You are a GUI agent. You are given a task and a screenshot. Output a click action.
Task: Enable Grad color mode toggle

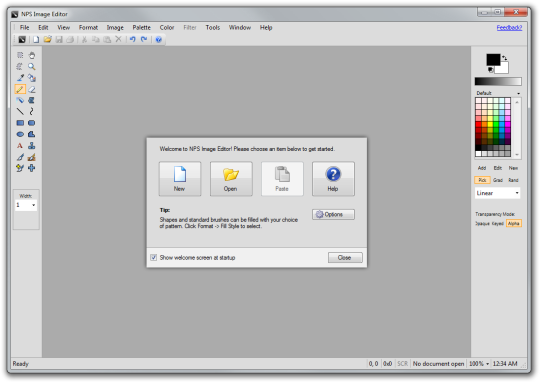coord(498,180)
